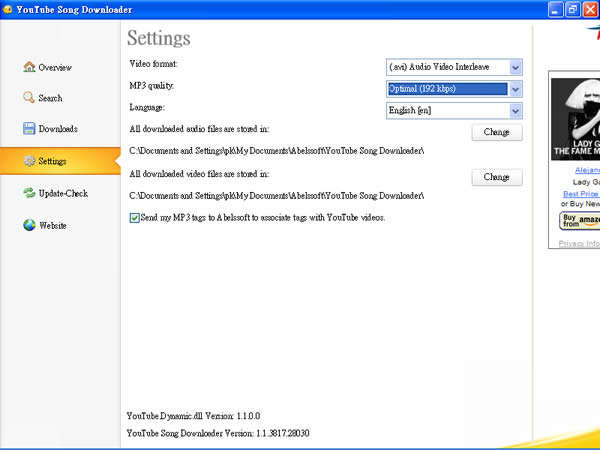600x450 pixels.
Task: Click the Search magnifier icon
Action: tap(29, 98)
